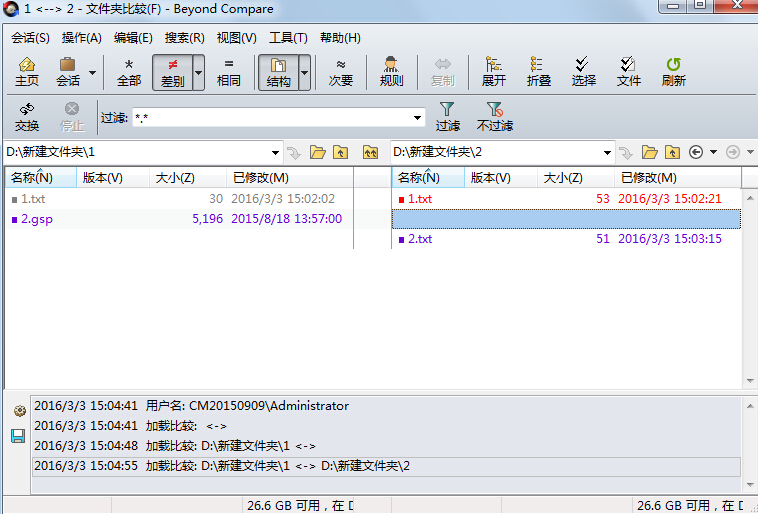Open the 过滤 field dropdown arrow

coord(417,117)
